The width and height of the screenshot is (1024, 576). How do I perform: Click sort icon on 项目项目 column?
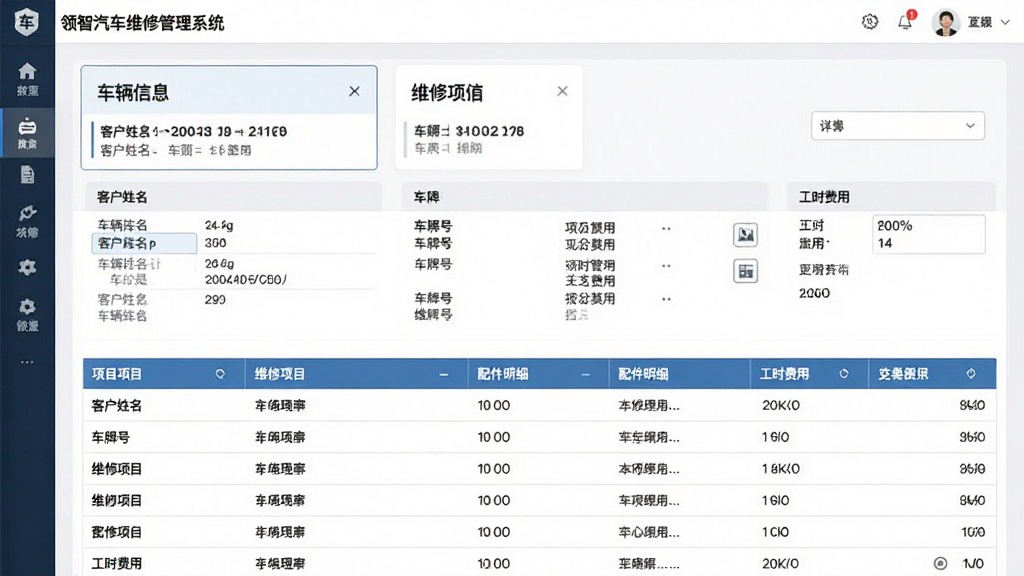[220, 374]
